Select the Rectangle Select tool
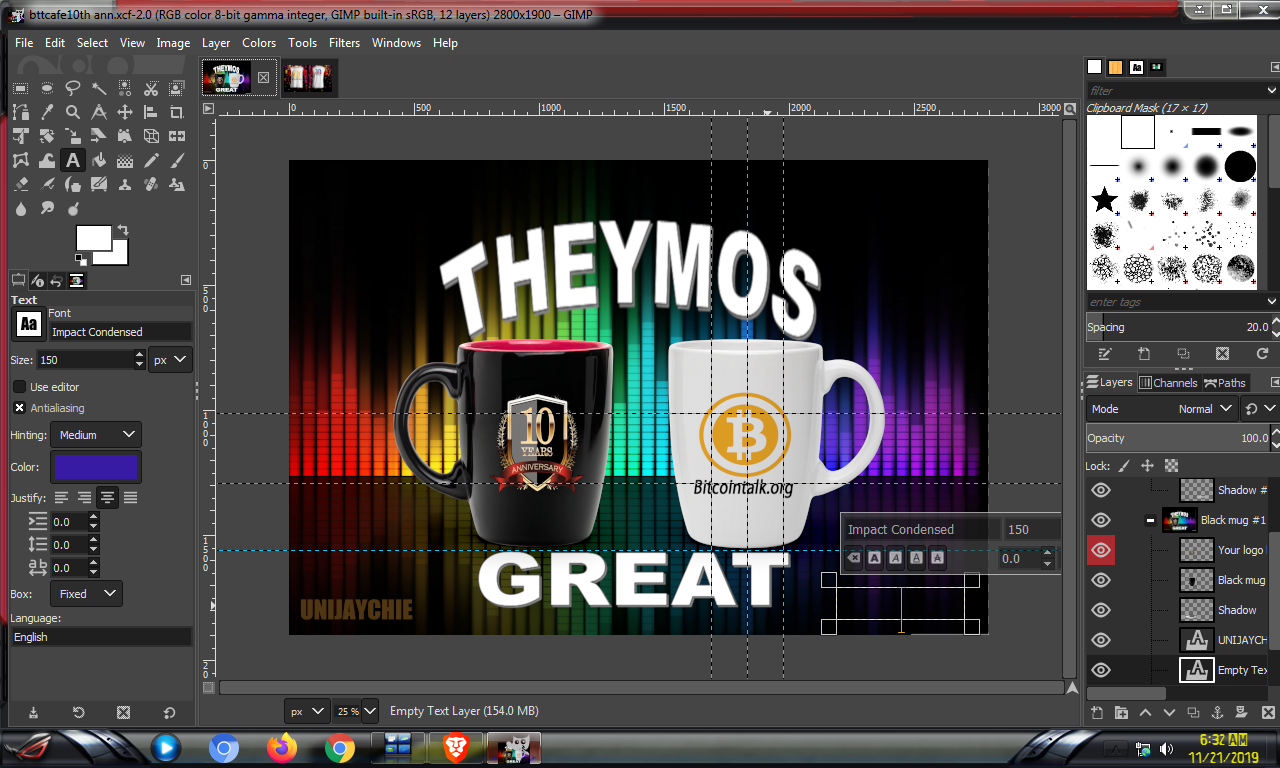Viewport: 1280px width, 768px height. [20, 88]
